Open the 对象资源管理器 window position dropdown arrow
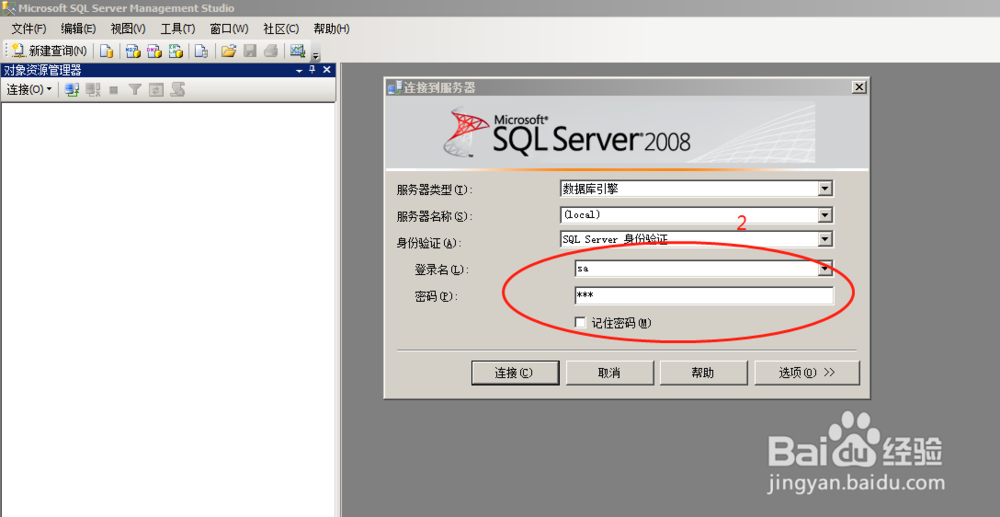1000x517 pixels. click(299, 71)
